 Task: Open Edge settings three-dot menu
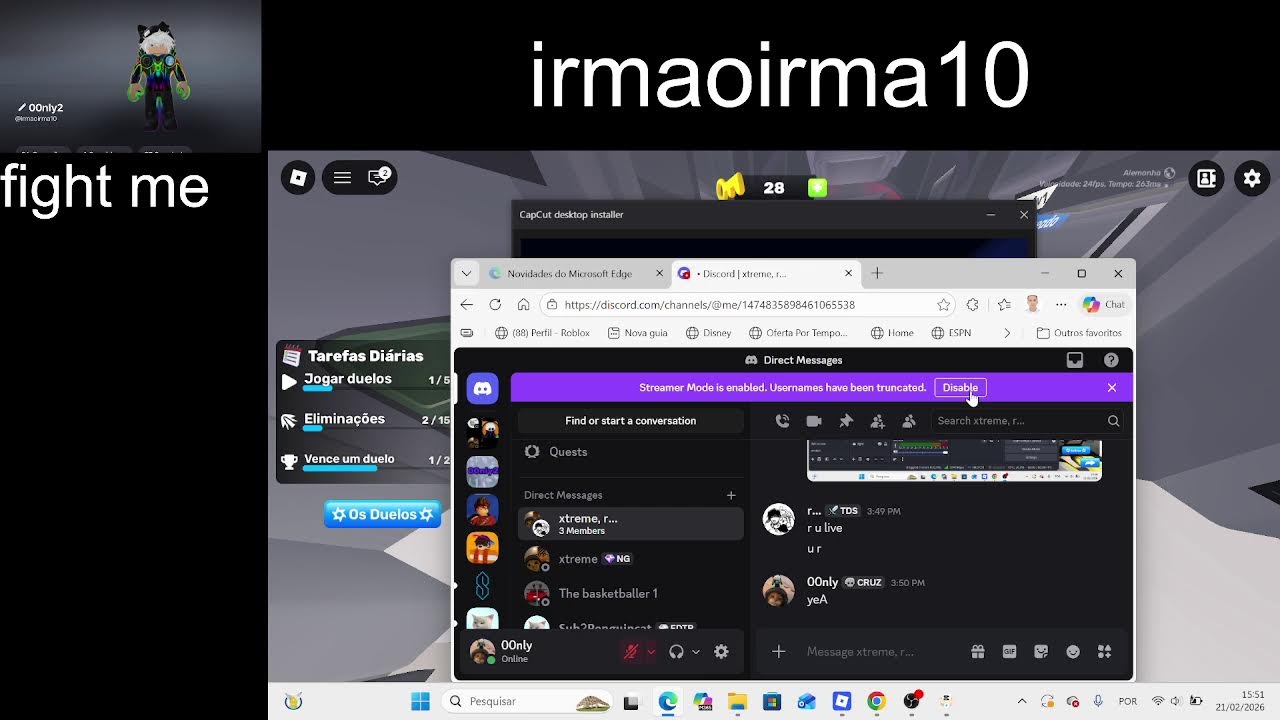point(1061,304)
